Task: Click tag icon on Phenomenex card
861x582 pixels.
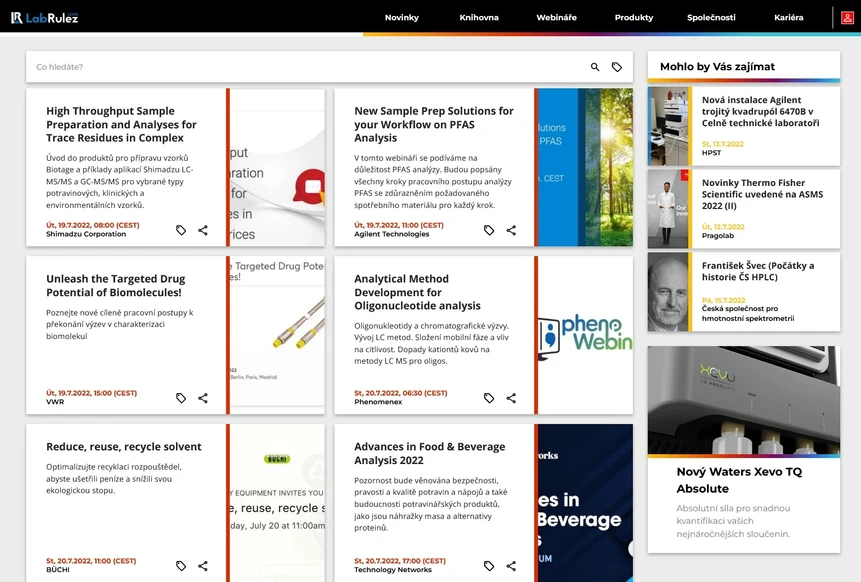Action: [489, 398]
